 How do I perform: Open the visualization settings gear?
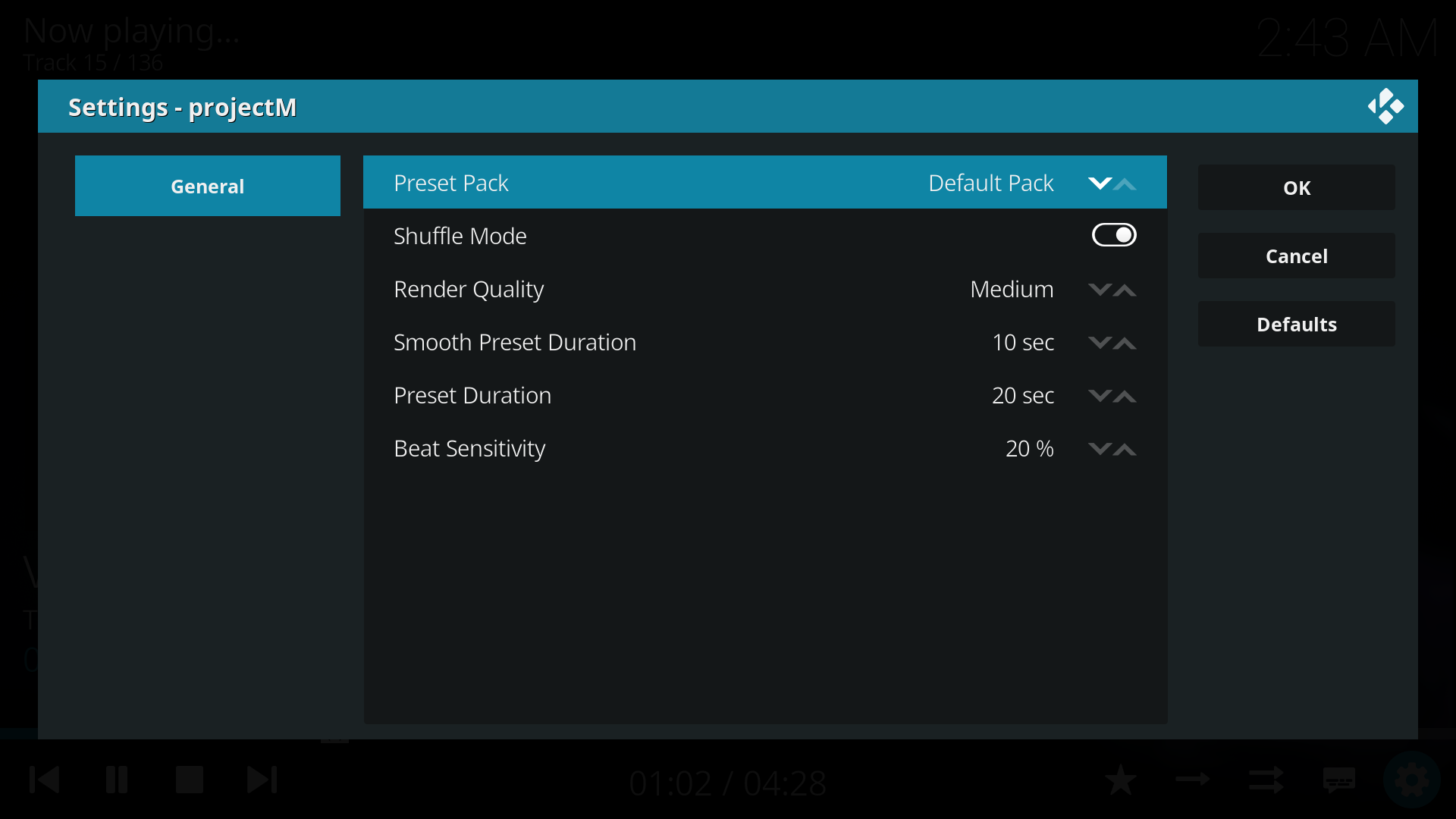1411,780
